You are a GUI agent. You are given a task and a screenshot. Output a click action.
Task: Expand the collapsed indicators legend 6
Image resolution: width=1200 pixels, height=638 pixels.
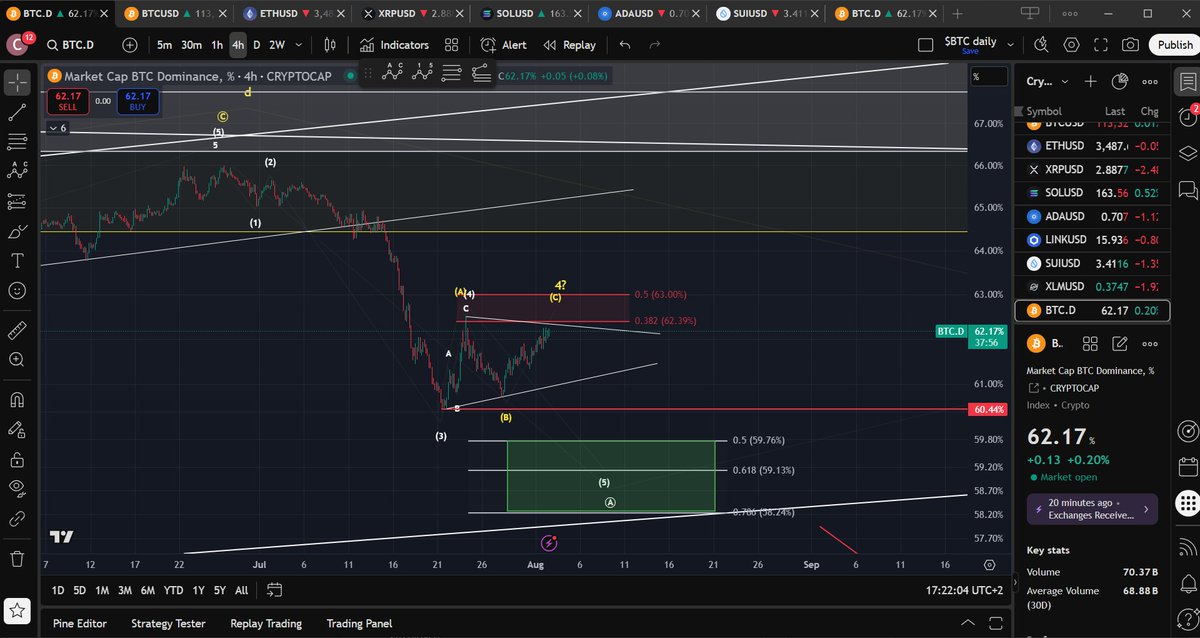click(x=56, y=128)
